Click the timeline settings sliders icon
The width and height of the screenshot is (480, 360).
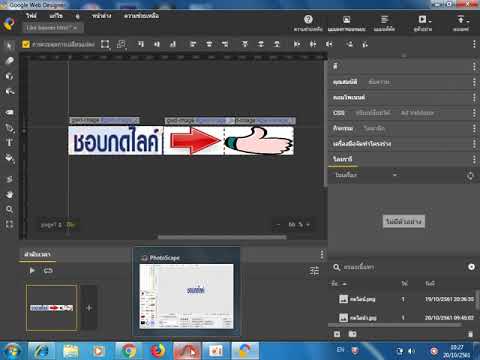point(314,271)
